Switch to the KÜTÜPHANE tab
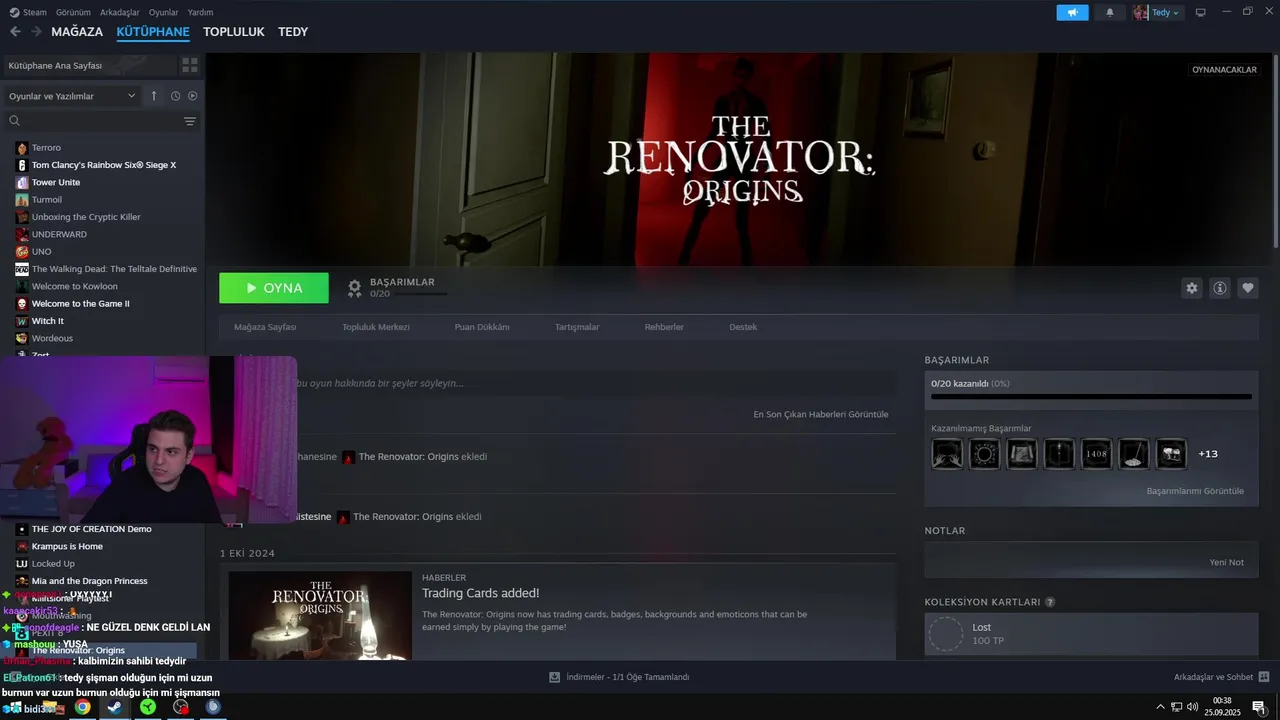1280x720 pixels. click(153, 32)
